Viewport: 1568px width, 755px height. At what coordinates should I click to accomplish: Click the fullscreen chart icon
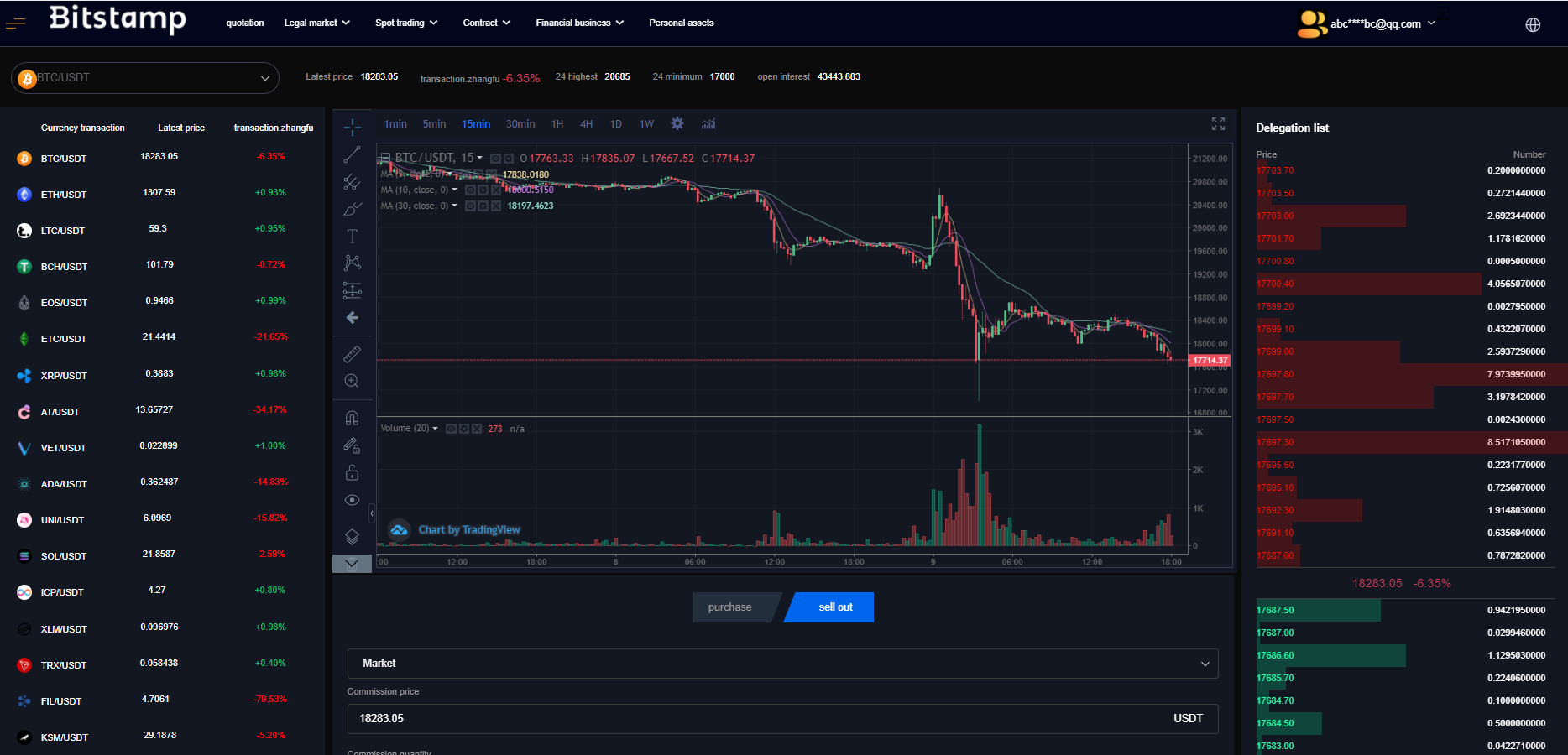(1218, 124)
